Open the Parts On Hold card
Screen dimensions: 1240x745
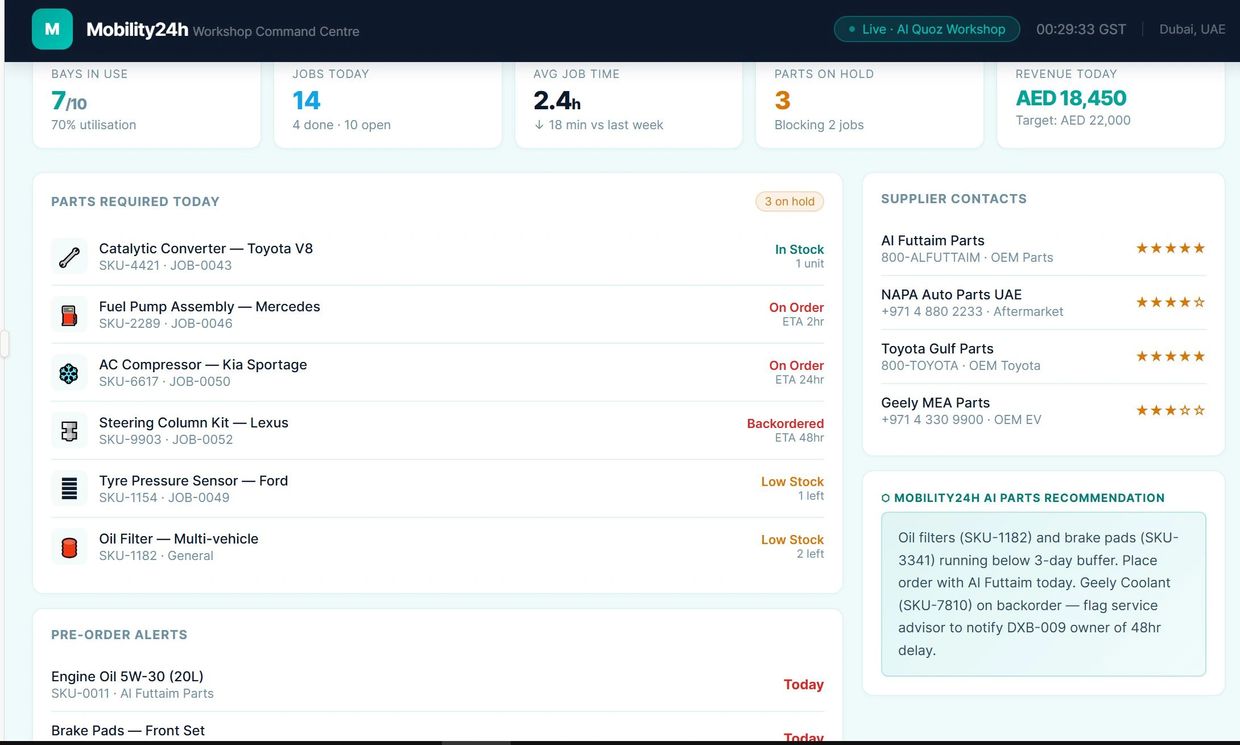tap(870, 105)
